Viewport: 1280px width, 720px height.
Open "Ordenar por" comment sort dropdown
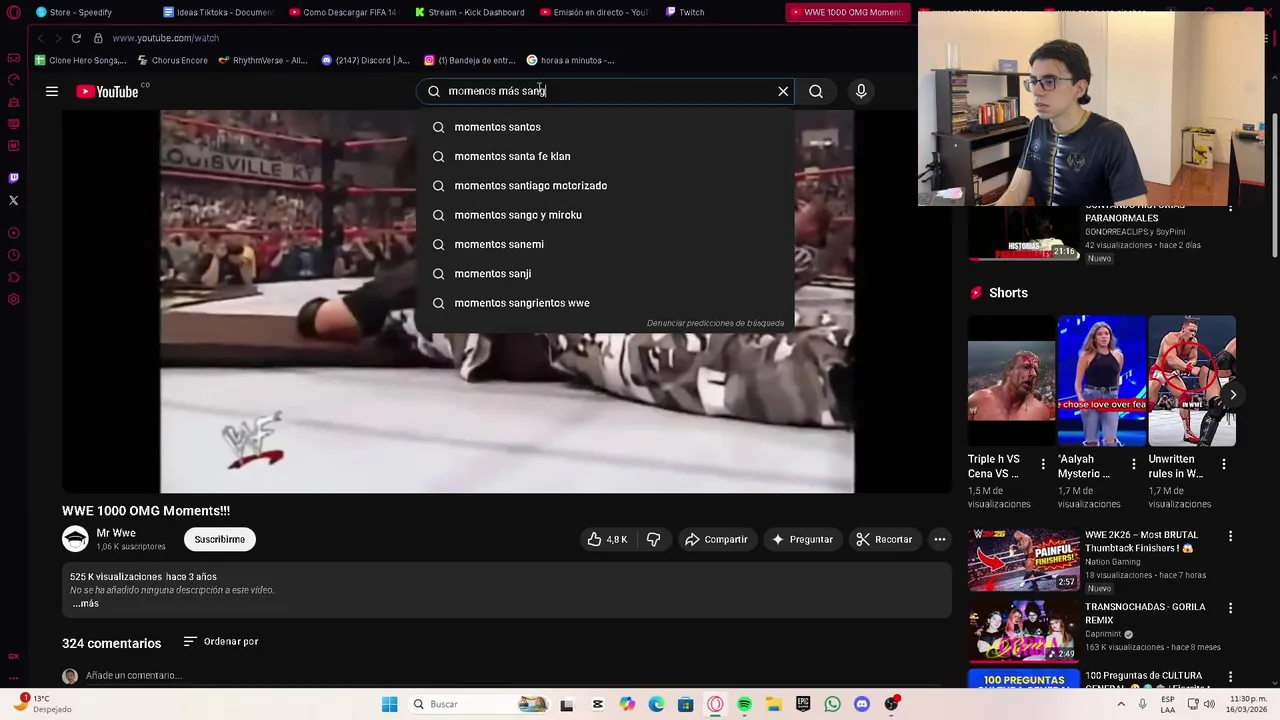point(221,641)
